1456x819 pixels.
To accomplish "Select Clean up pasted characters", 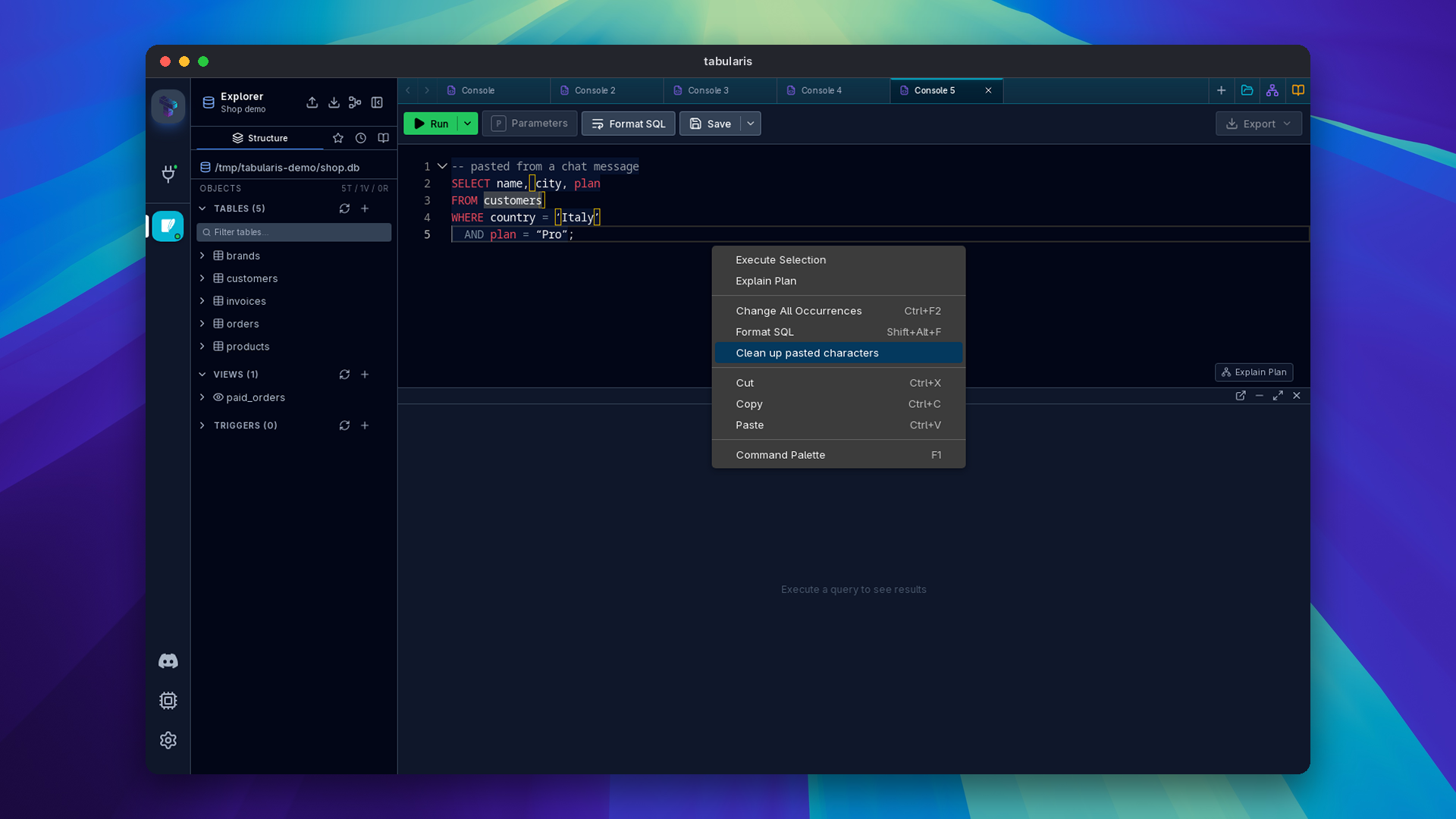I will point(838,353).
